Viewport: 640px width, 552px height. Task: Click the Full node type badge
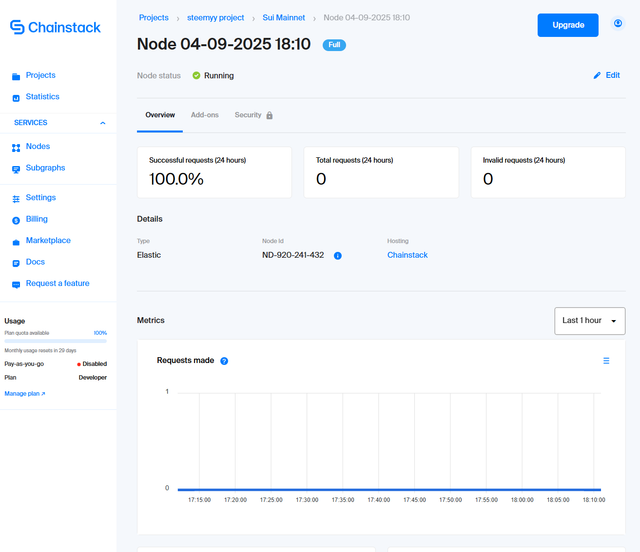pyautogui.click(x=334, y=45)
